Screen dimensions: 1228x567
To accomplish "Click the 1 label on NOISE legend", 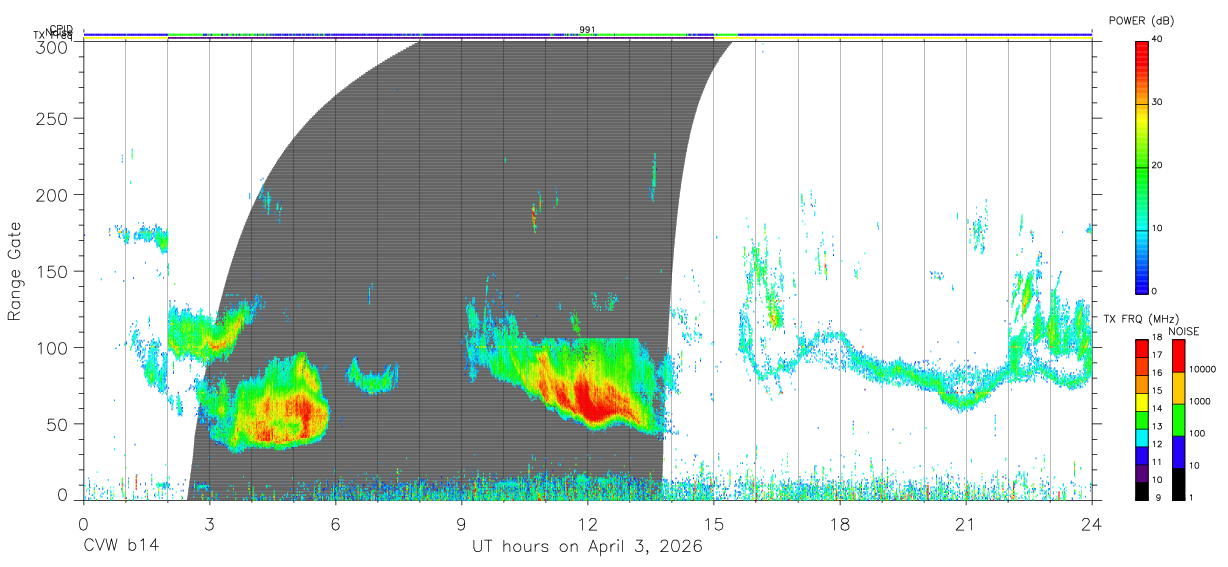I will 1191,497.
